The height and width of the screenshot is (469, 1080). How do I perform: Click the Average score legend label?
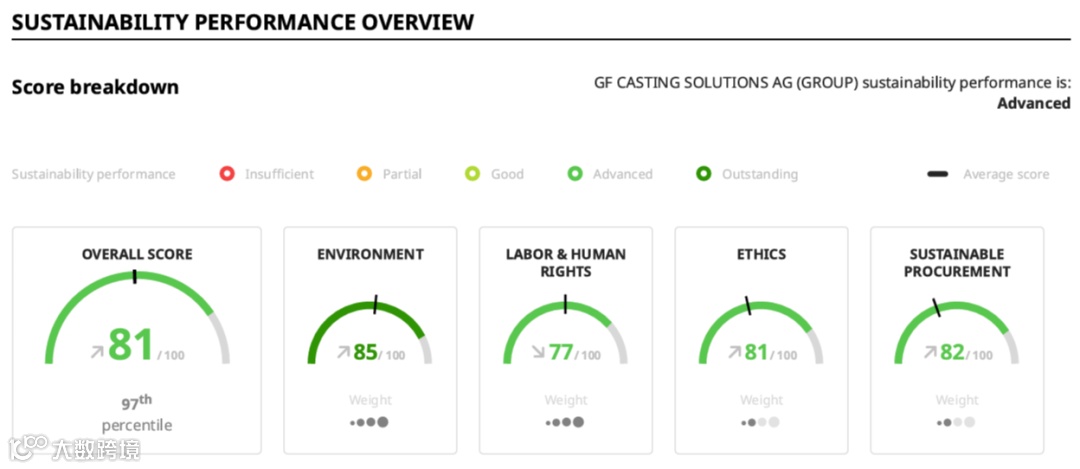point(1006,174)
